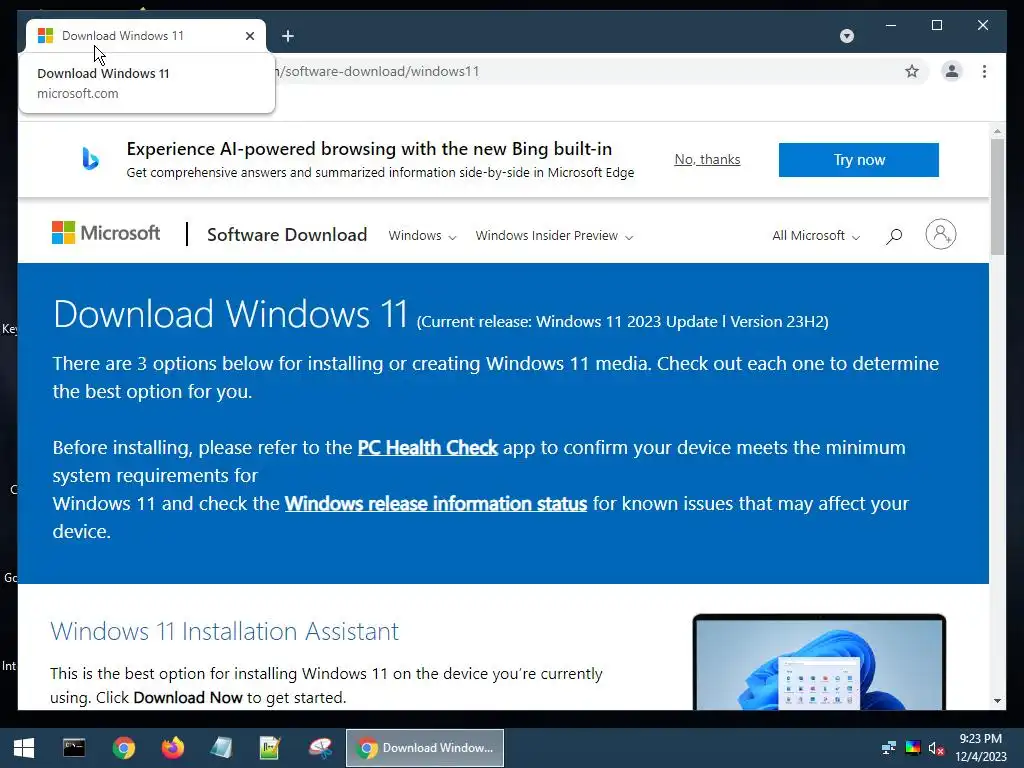Open the Chrome profile avatar menu
The height and width of the screenshot is (768, 1024).
(952, 71)
